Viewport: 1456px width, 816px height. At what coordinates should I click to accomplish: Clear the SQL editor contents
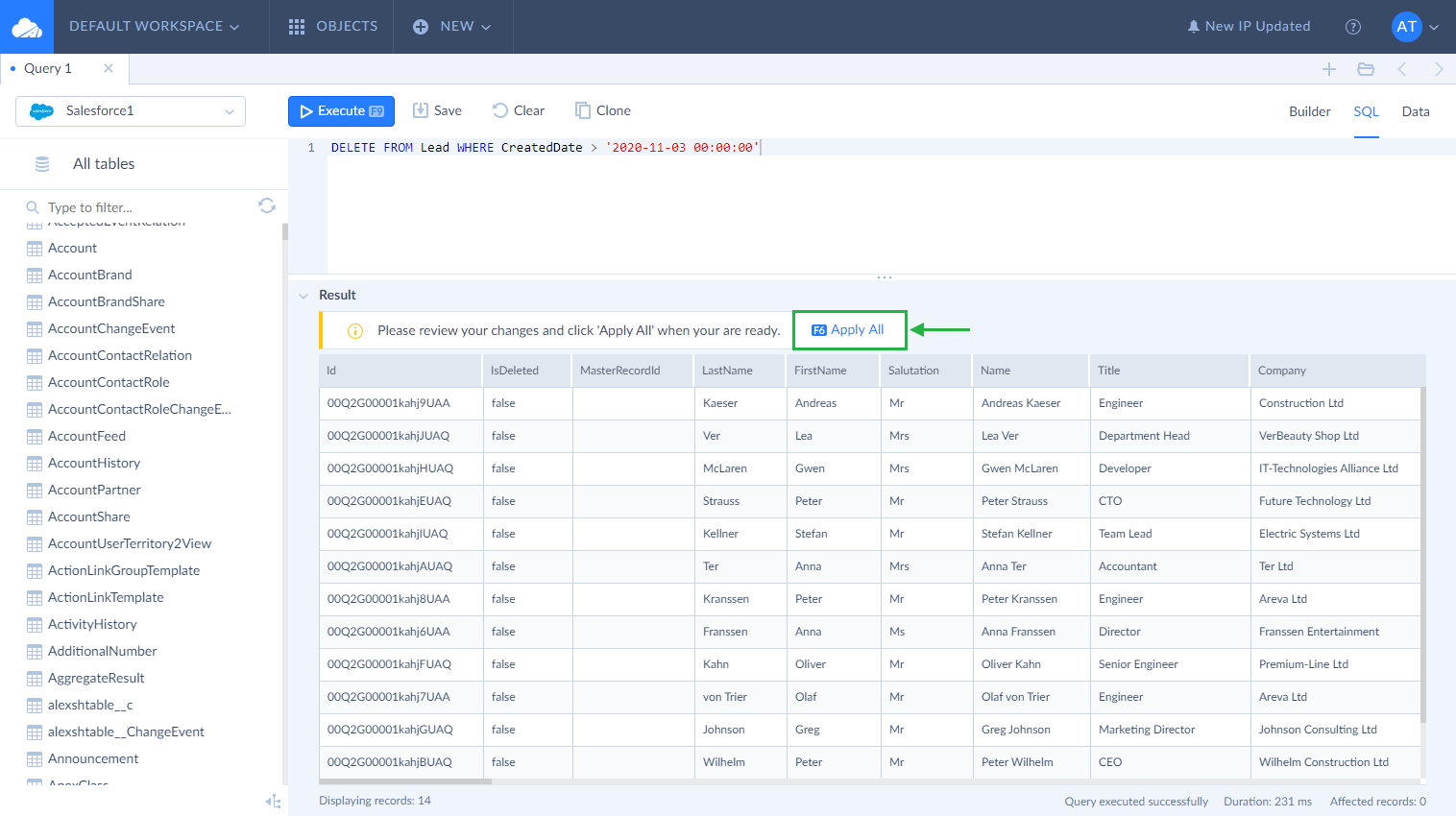518,110
